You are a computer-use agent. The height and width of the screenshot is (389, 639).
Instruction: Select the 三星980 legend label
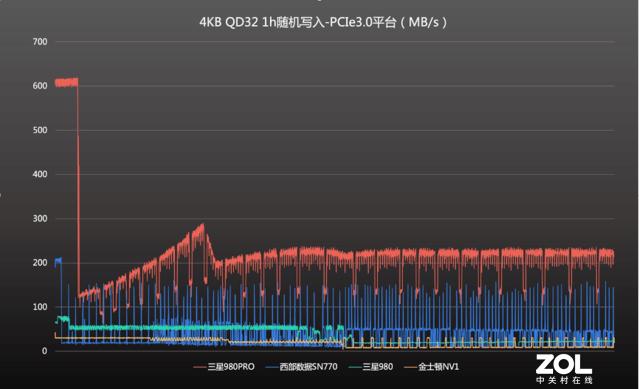coord(378,367)
